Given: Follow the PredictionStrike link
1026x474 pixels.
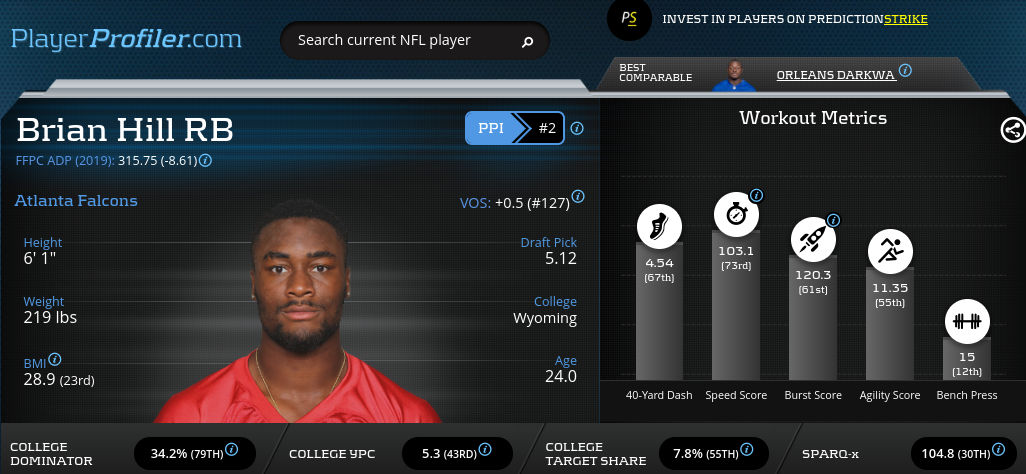Looking at the screenshot, I should tap(906, 19).
